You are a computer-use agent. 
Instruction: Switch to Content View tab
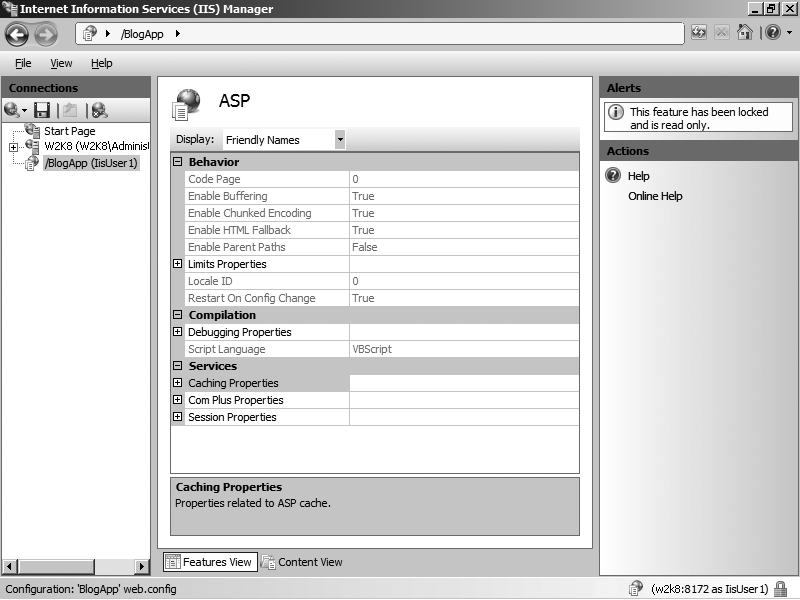coord(302,562)
